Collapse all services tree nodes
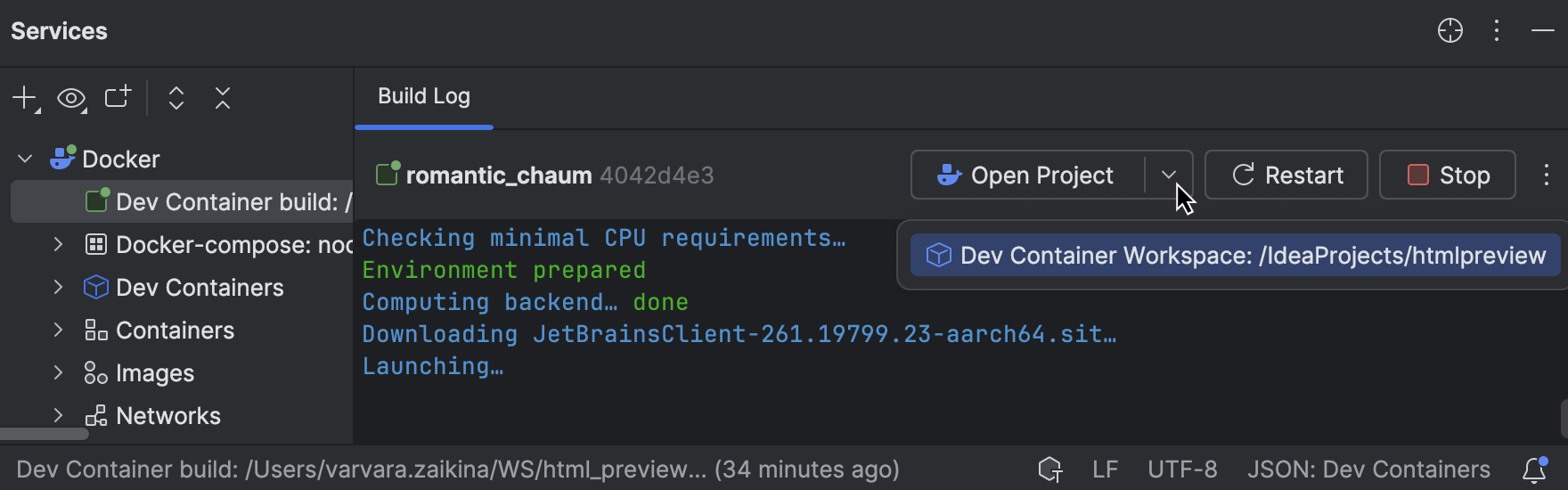The width and height of the screenshot is (1568, 490). point(223,98)
